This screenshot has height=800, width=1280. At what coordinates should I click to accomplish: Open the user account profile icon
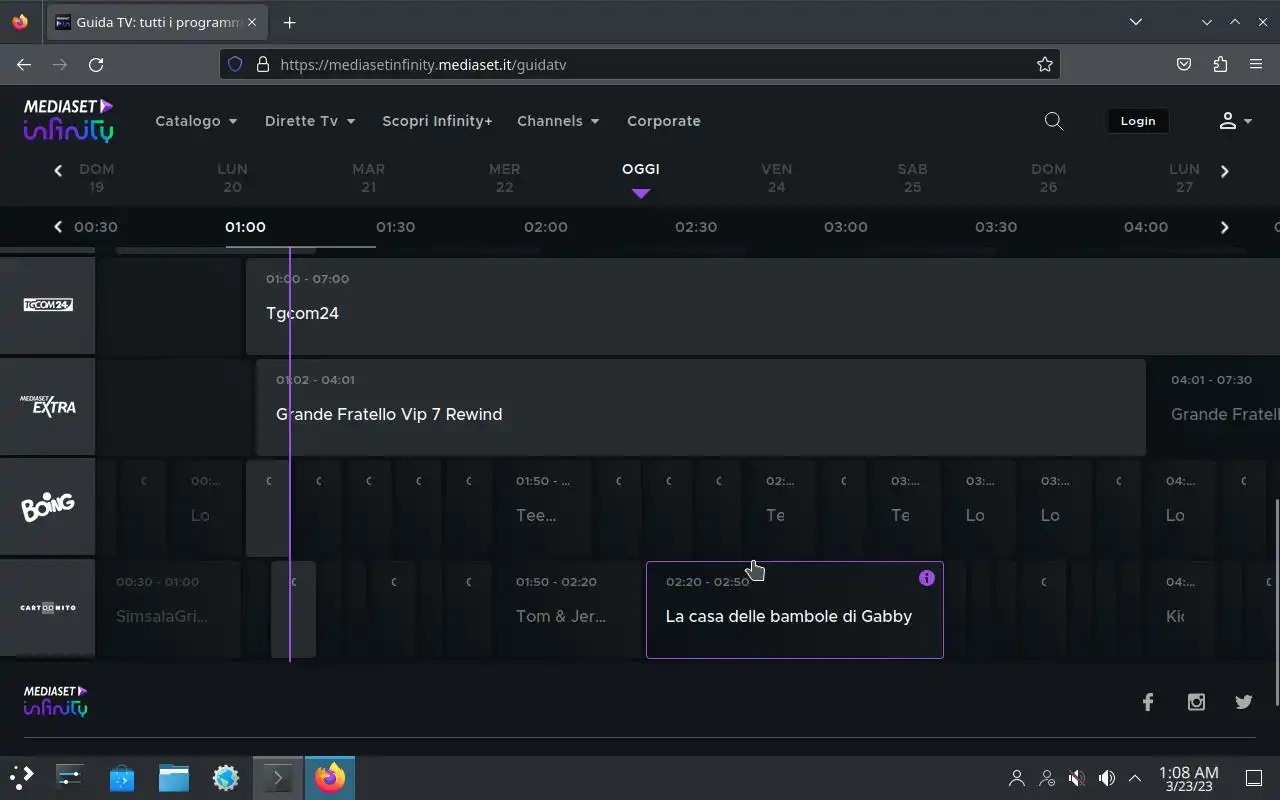coord(1228,121)
